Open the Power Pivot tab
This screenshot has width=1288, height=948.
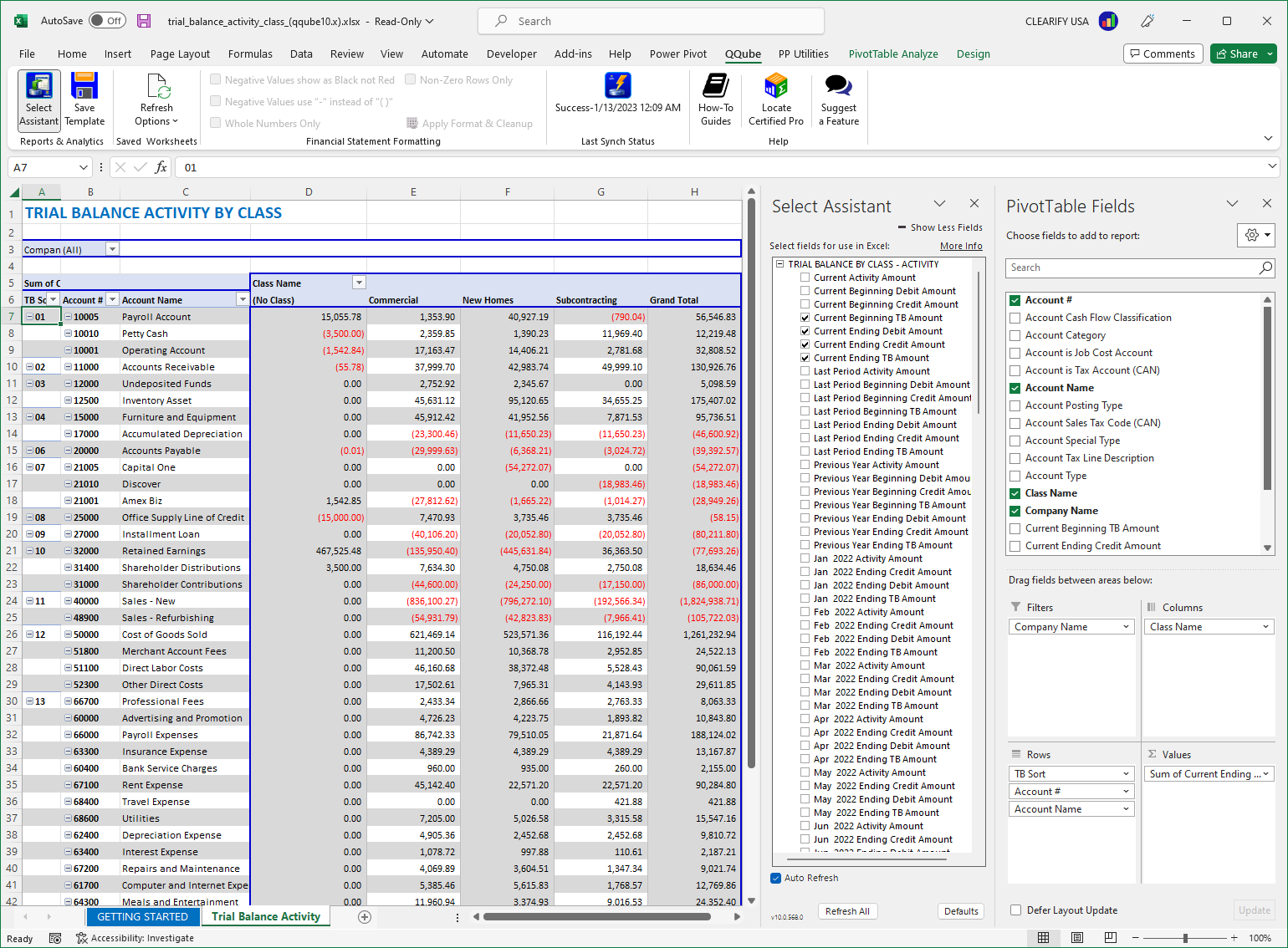click(678, 54)
